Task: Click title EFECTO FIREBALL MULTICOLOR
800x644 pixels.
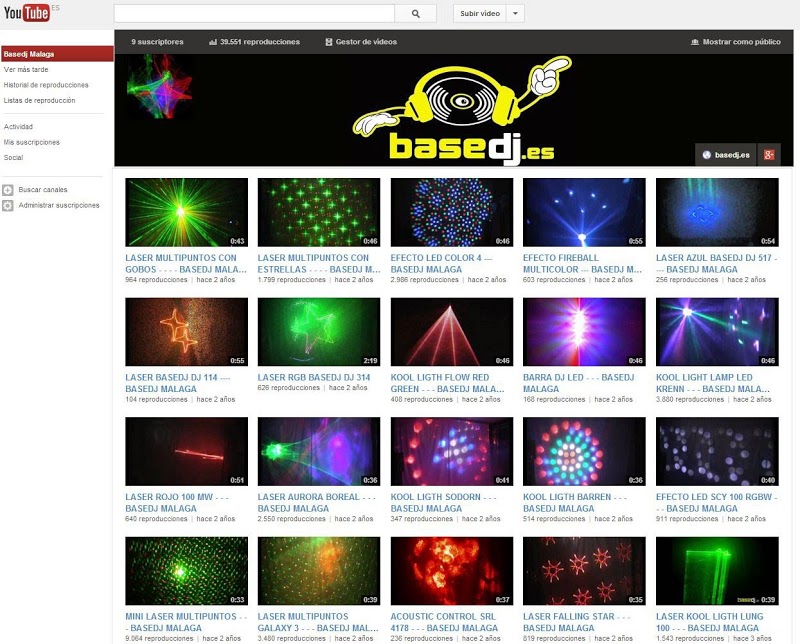Action: 582,263
